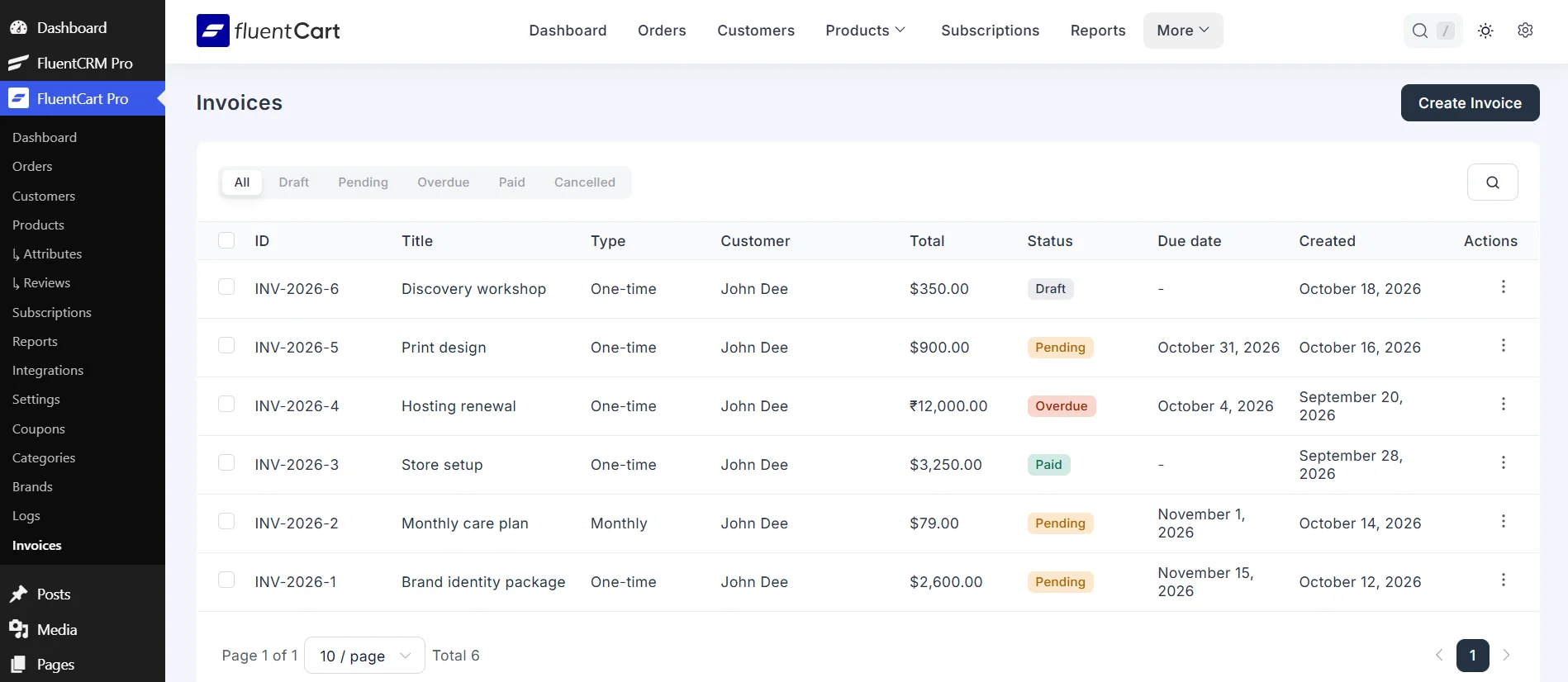
Task: Click the Due date column header
Action: click(1190, 241)
